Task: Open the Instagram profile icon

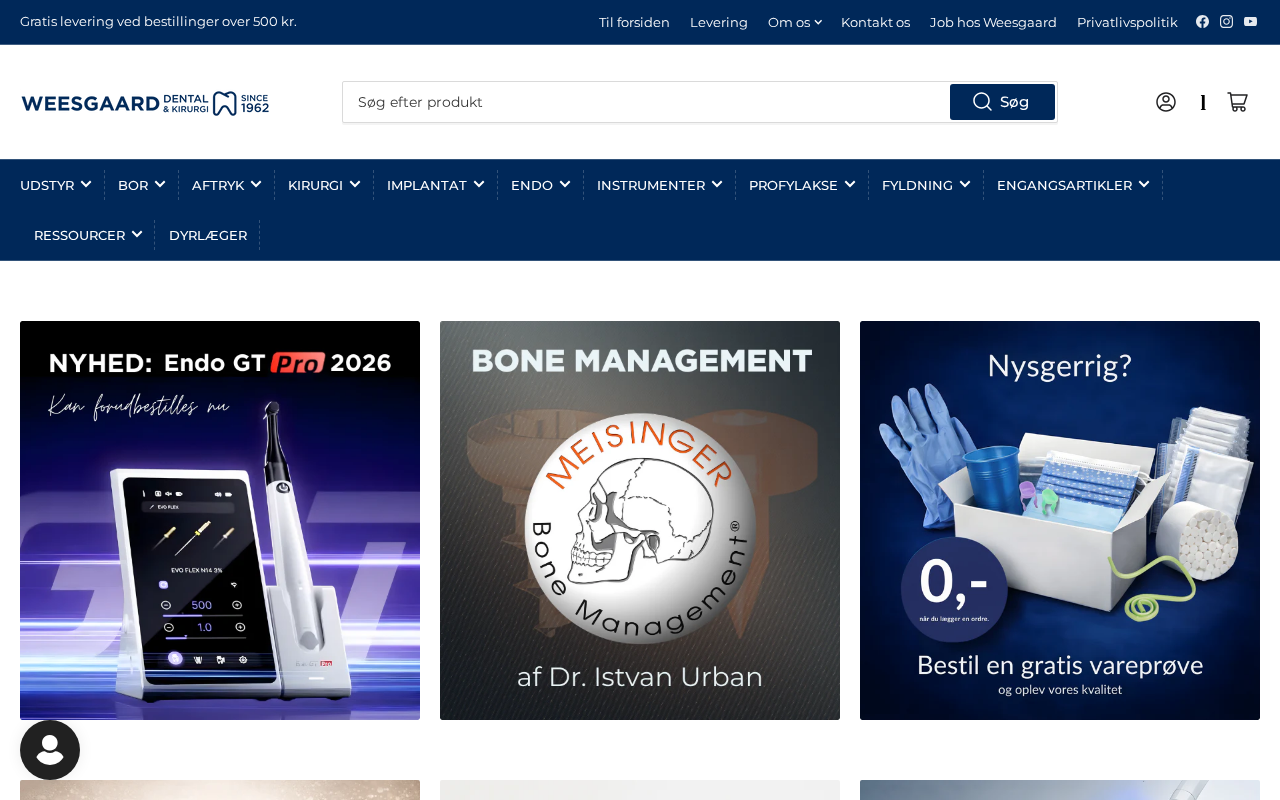Action: tap(1226, 22)
